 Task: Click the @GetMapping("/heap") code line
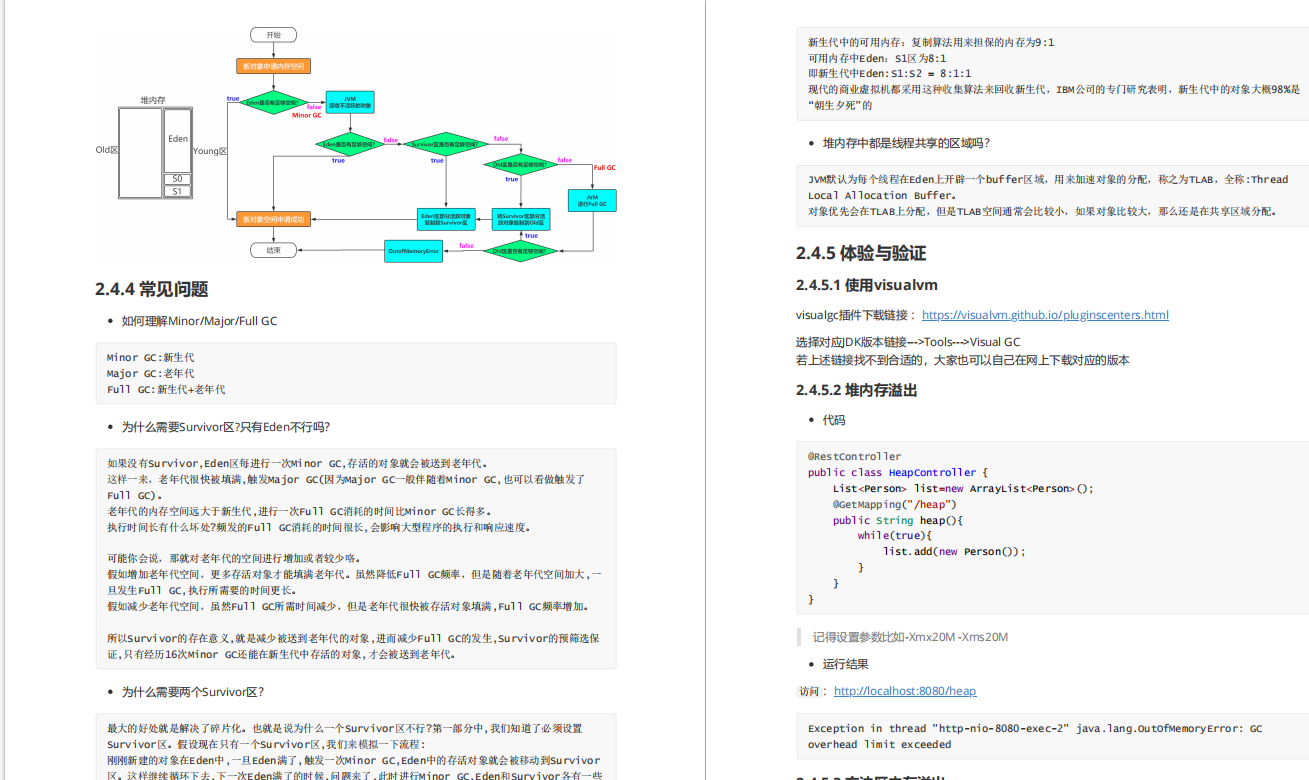pos(895,504)
